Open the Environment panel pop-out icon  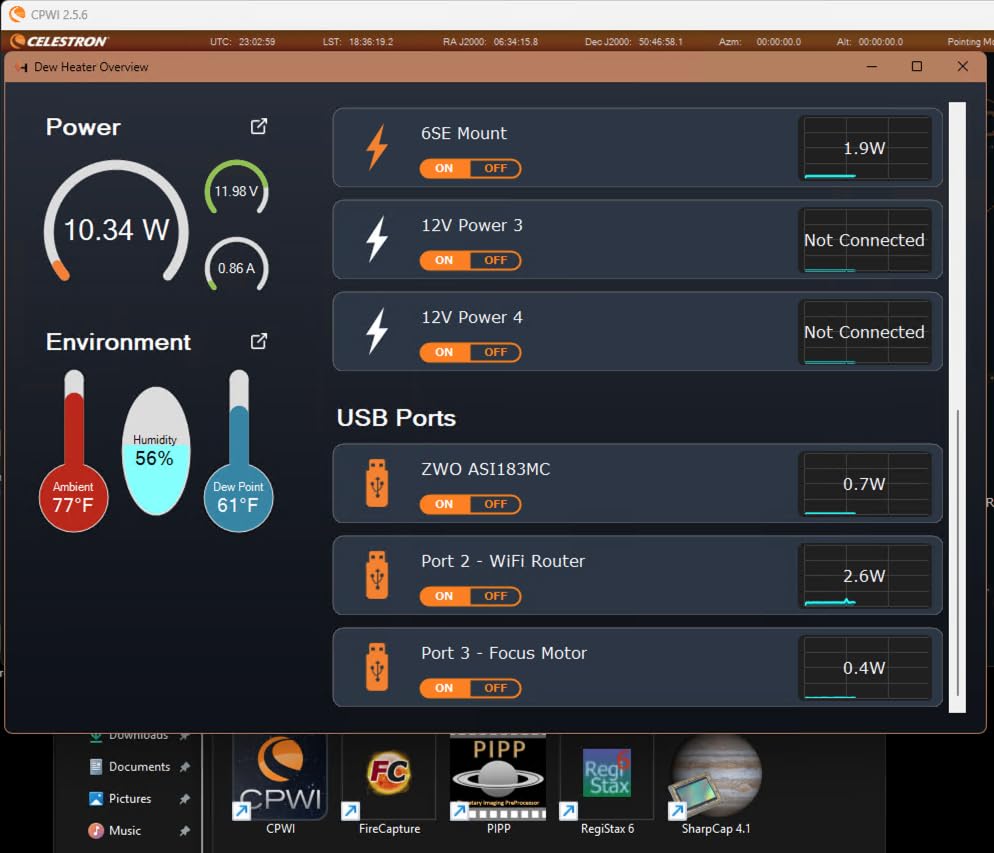259,341
